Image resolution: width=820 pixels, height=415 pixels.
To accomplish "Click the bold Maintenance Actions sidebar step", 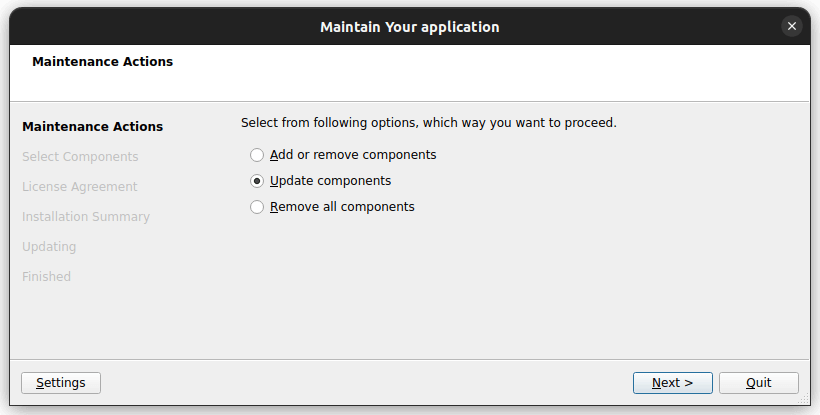I will 92,127.
